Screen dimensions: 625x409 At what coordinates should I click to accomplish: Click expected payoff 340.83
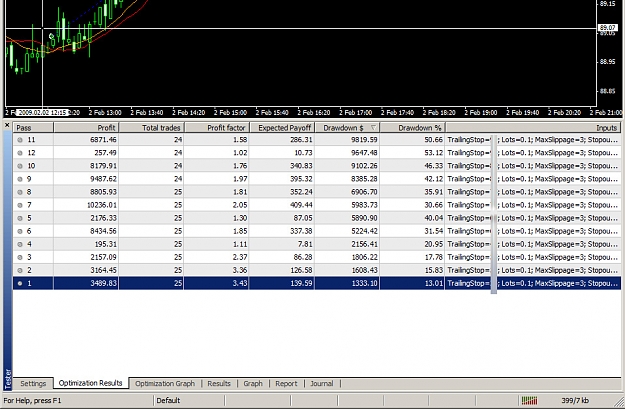coord(301,166)
